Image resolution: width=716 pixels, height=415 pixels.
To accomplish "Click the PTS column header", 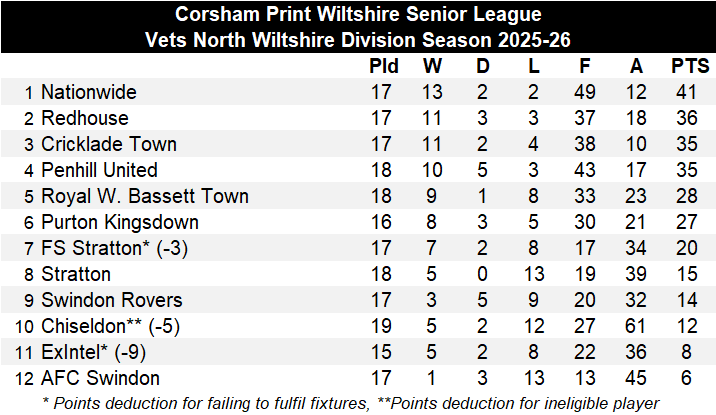I will point(689,67).
